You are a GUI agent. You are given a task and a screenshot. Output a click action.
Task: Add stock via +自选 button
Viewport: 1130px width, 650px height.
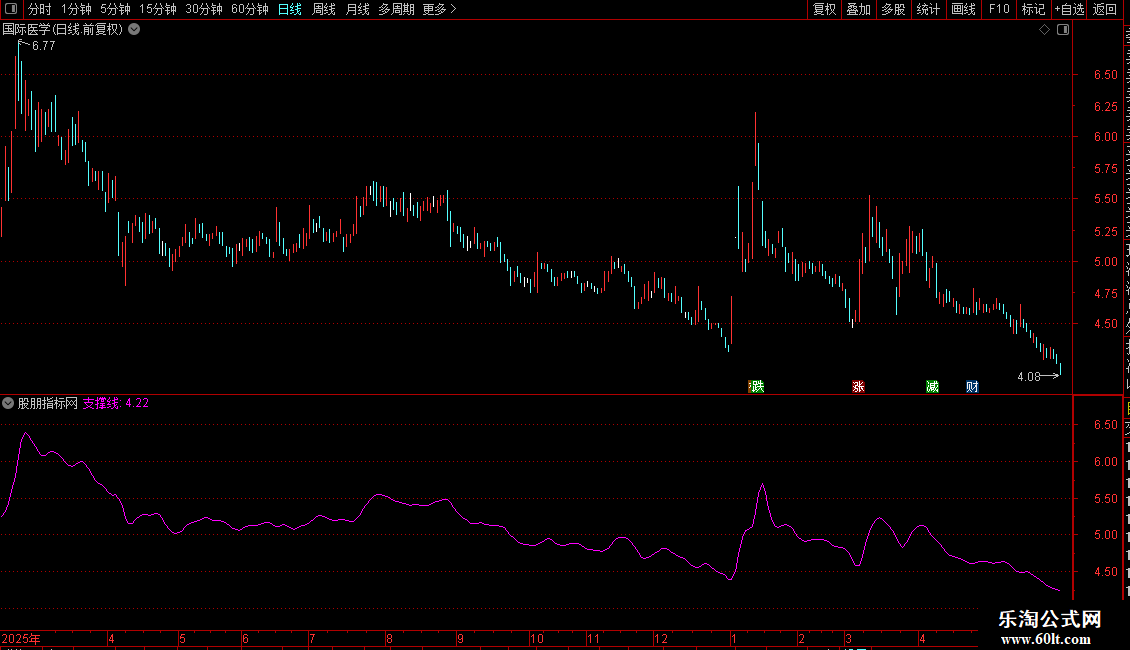point(1069,9)
